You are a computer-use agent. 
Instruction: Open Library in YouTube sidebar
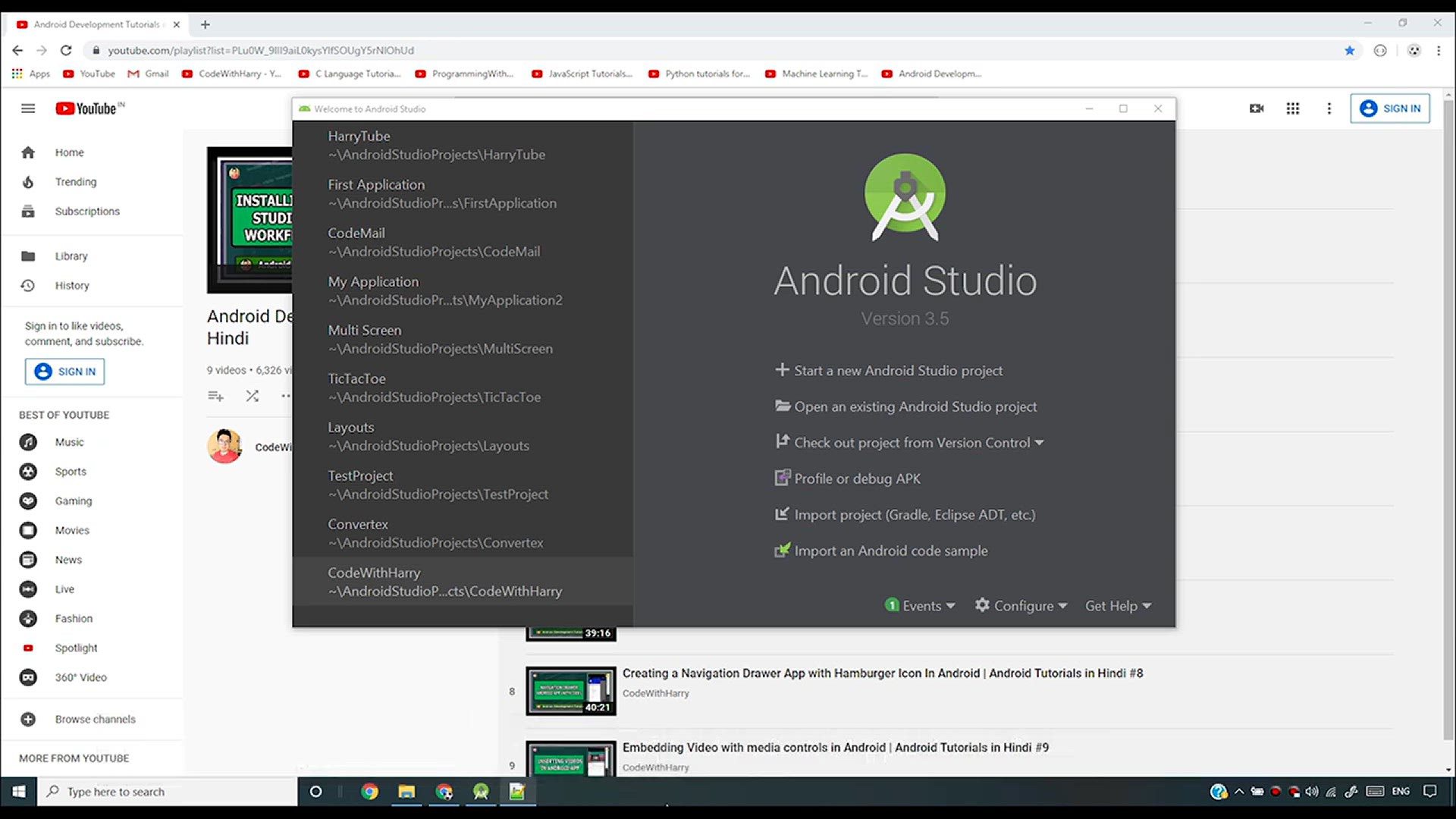coord(91,256)
